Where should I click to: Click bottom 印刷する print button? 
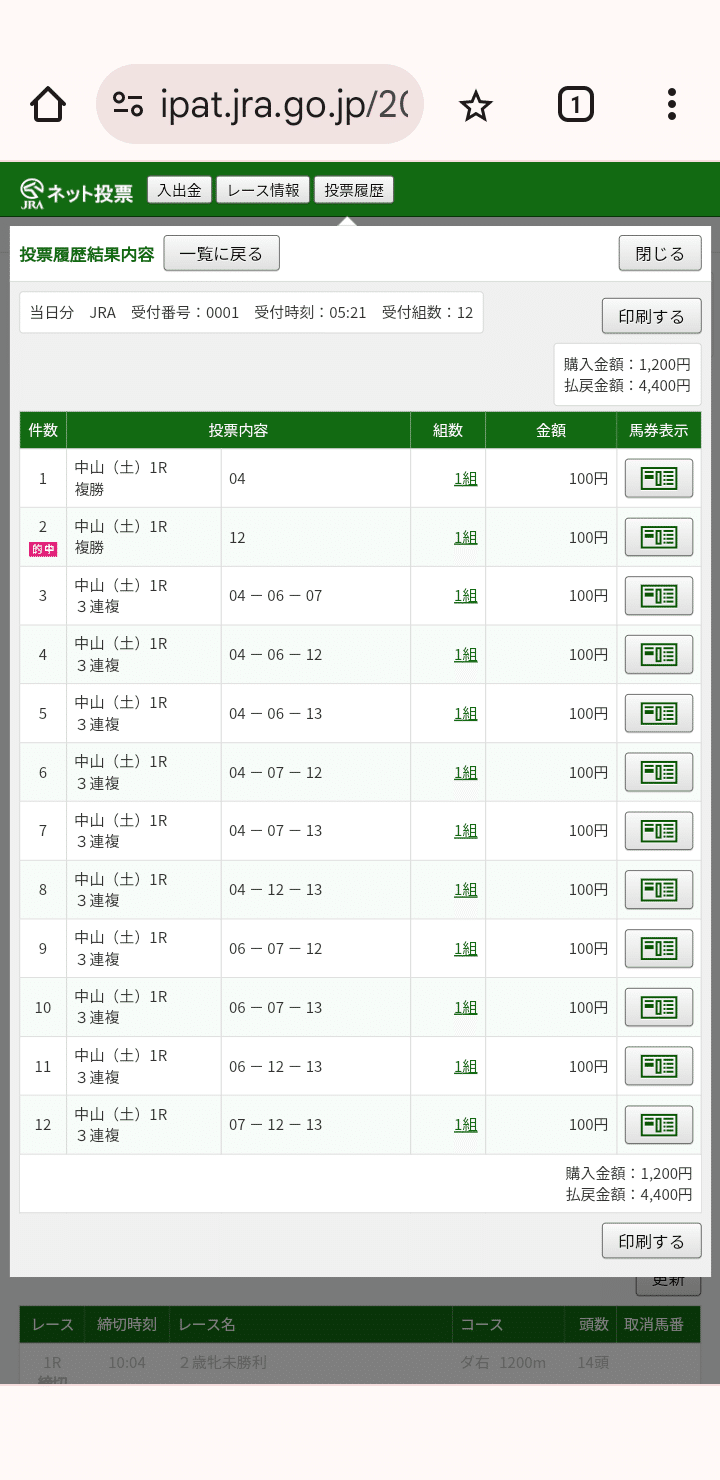651,1241
